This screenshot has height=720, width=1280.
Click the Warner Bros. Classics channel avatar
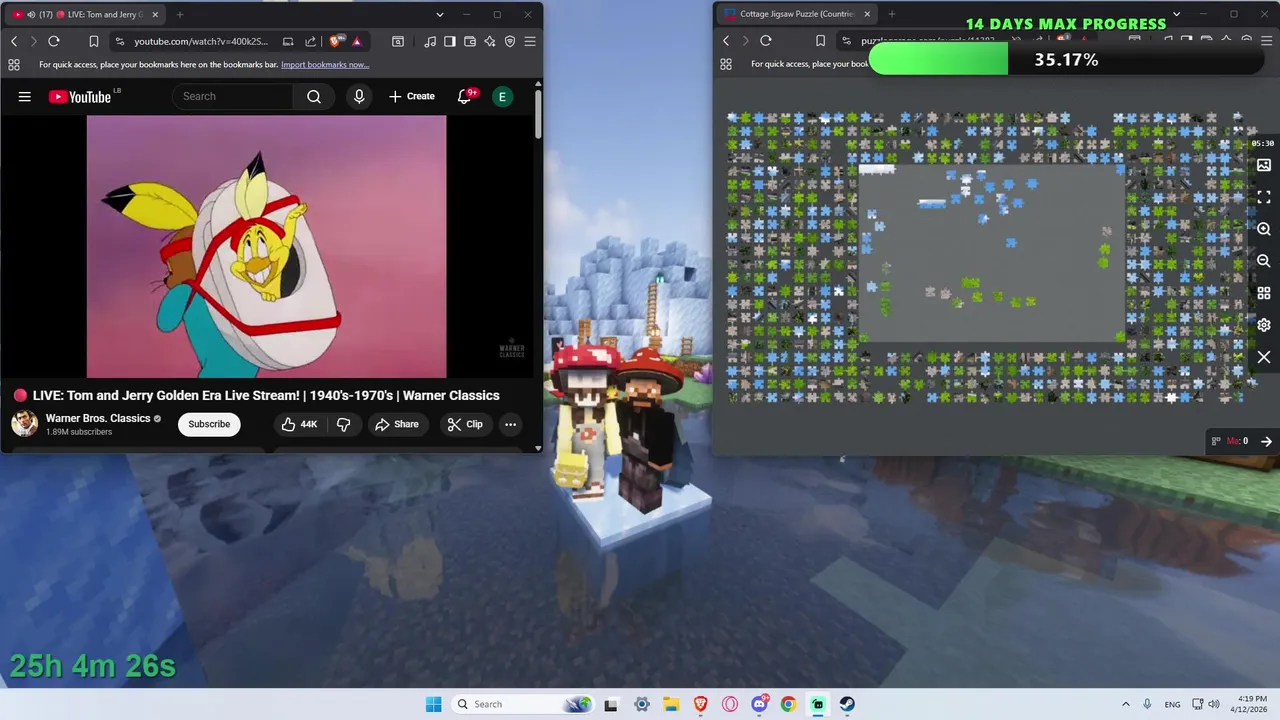coord(25,424)
